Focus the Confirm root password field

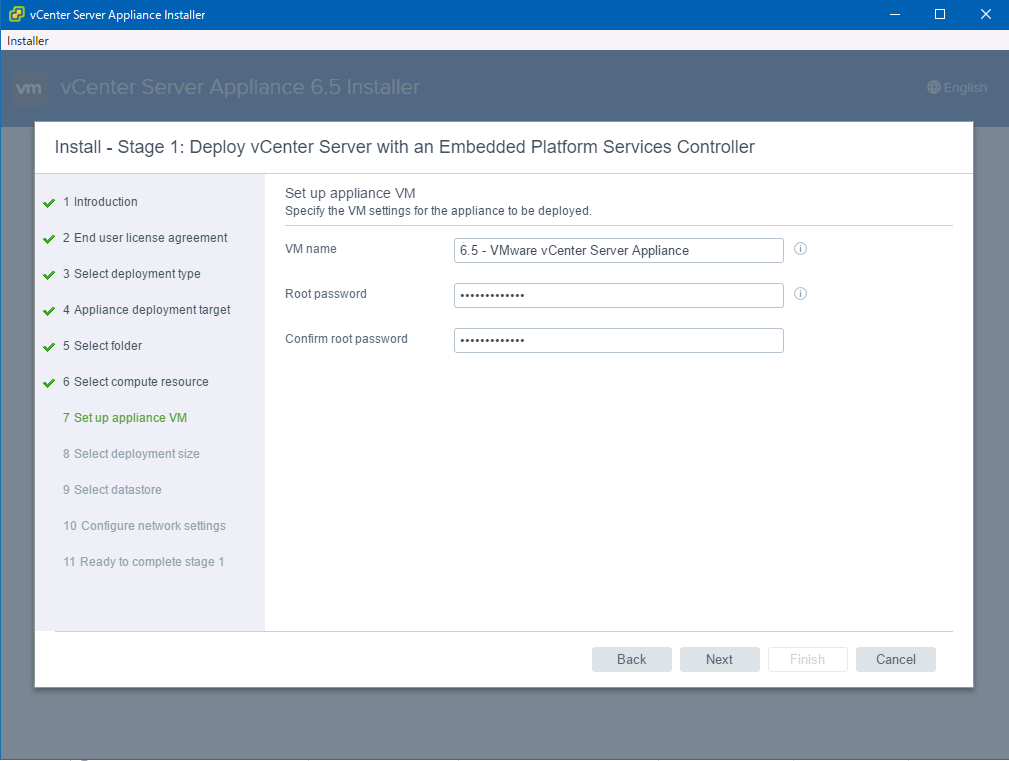pos(618,340)
